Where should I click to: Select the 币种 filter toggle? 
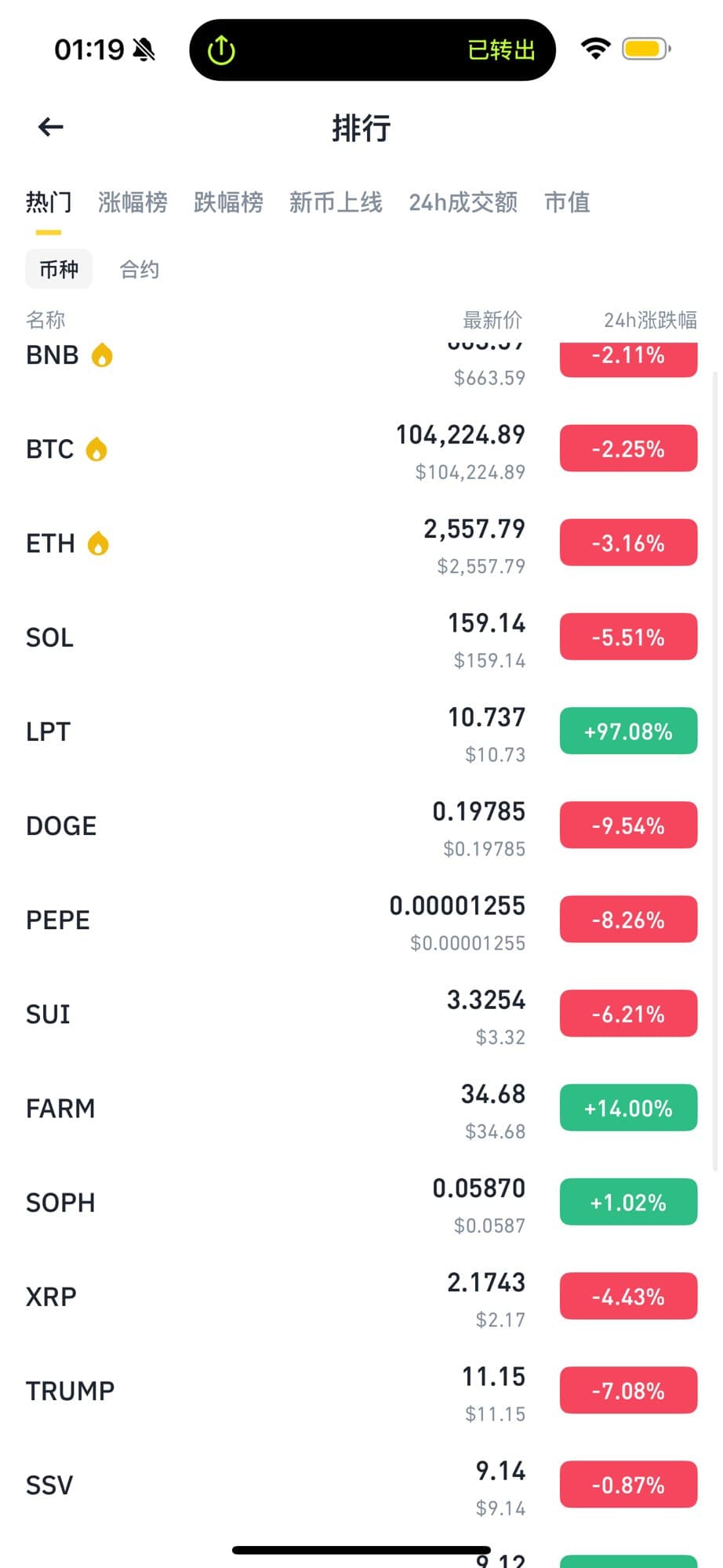(x=59, y=270)
